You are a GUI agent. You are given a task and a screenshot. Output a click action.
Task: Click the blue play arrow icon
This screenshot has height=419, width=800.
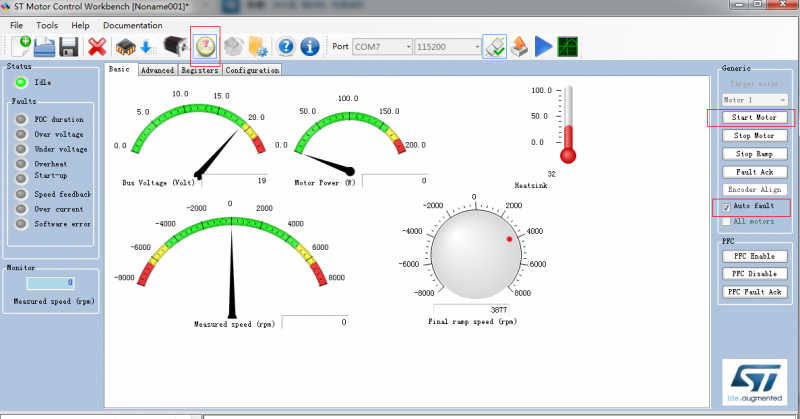[543, 46]
